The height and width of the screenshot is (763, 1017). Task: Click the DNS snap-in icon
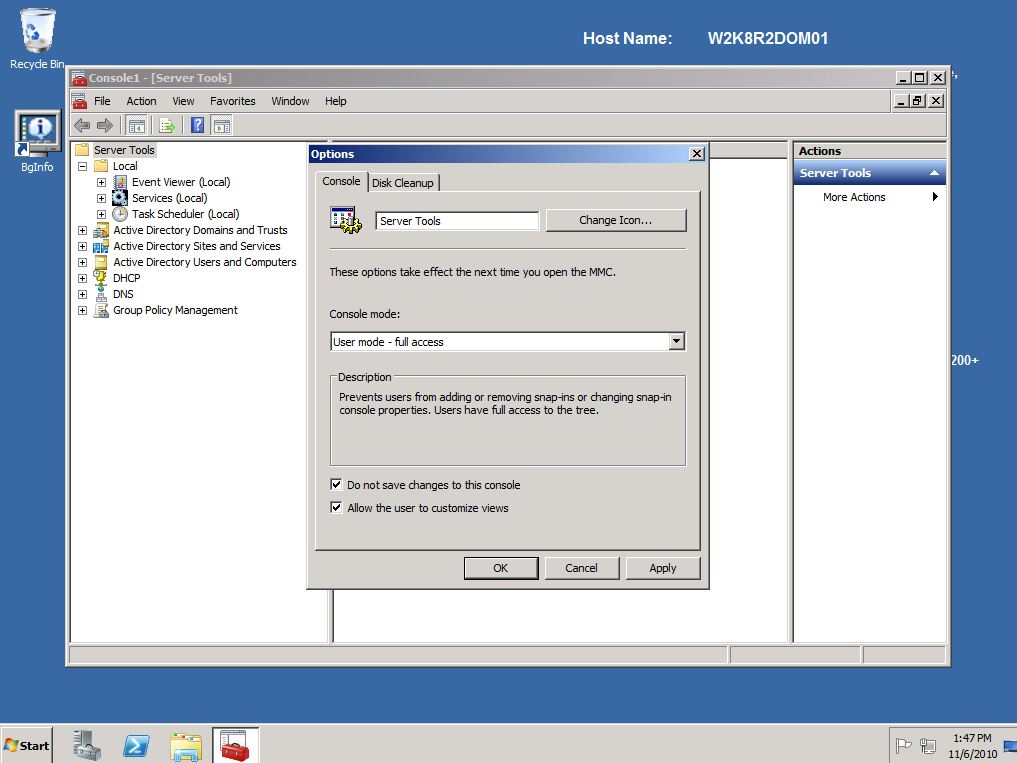click(x=101, y=295)
